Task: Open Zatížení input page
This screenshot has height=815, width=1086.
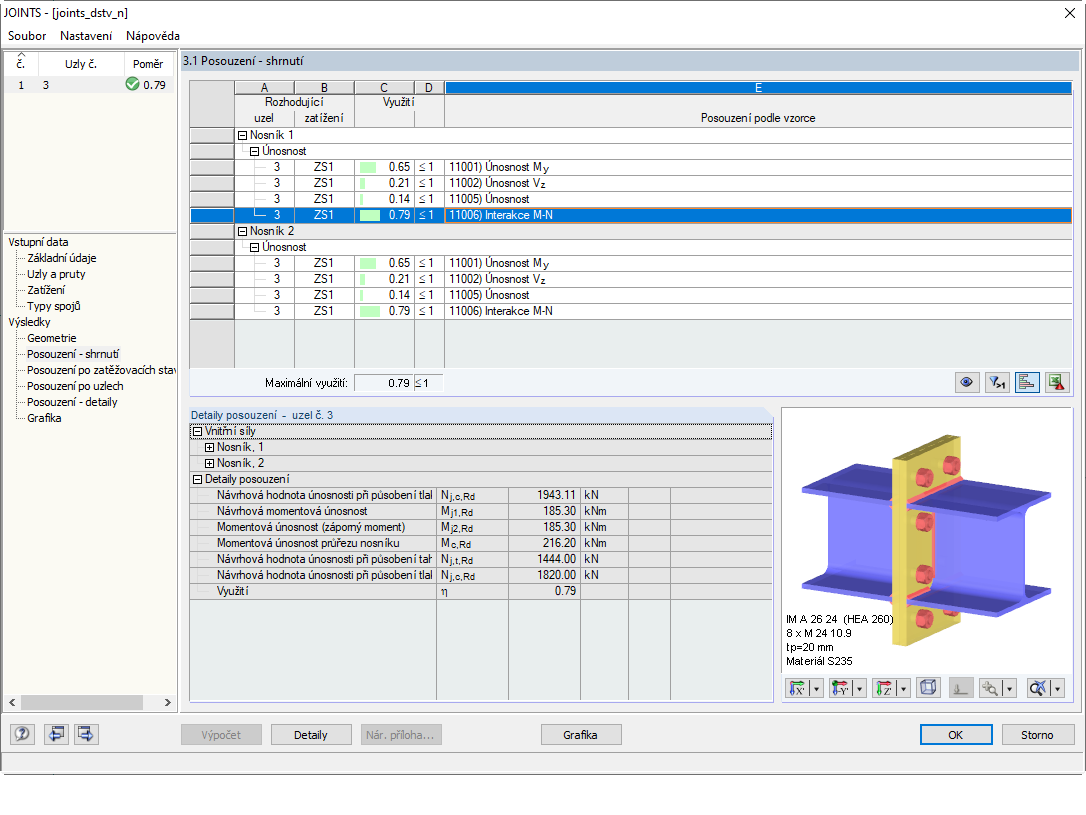Action: (46, 289)
